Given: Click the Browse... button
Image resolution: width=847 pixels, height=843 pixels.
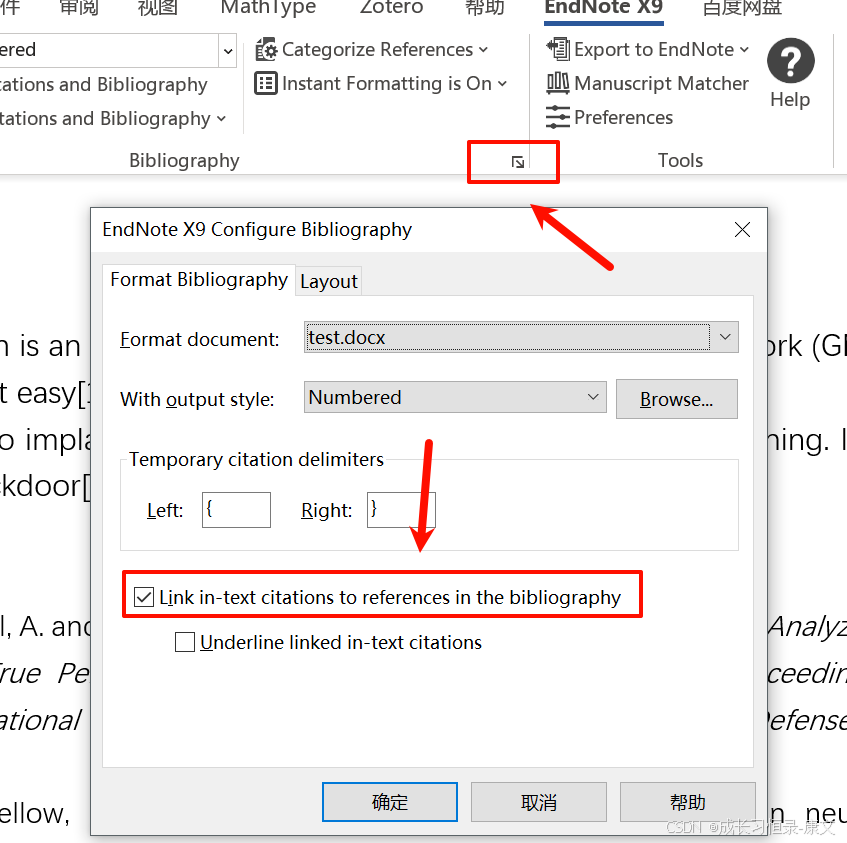Looking at the screenshot, I should pos(676,399).
